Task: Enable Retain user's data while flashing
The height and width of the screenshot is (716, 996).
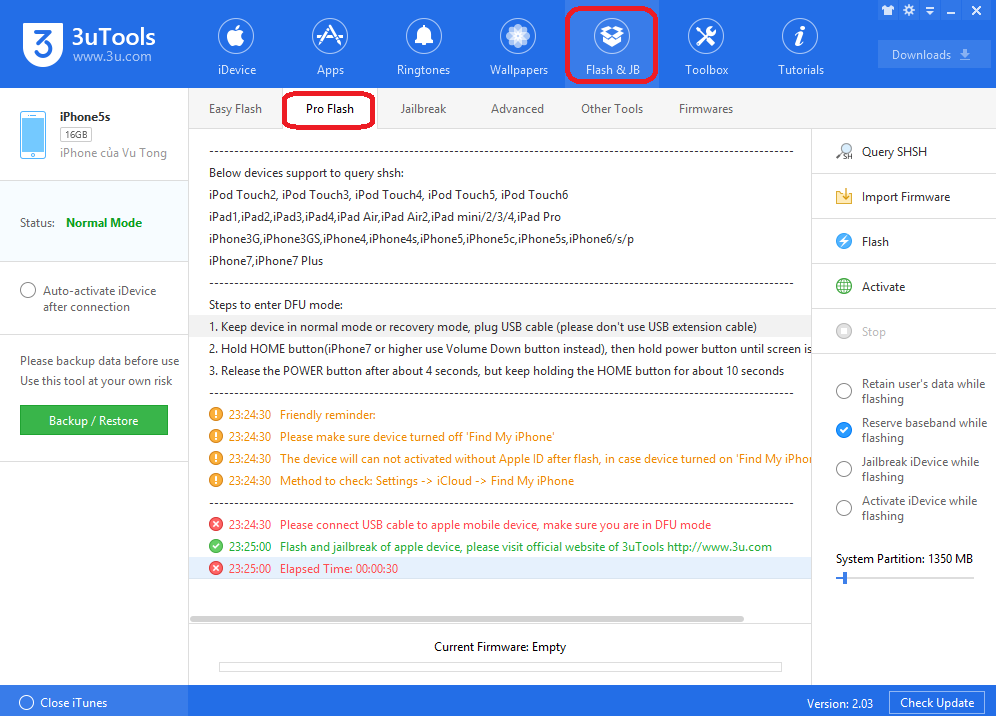Action: pyautogui.click(x=843, y=391)
